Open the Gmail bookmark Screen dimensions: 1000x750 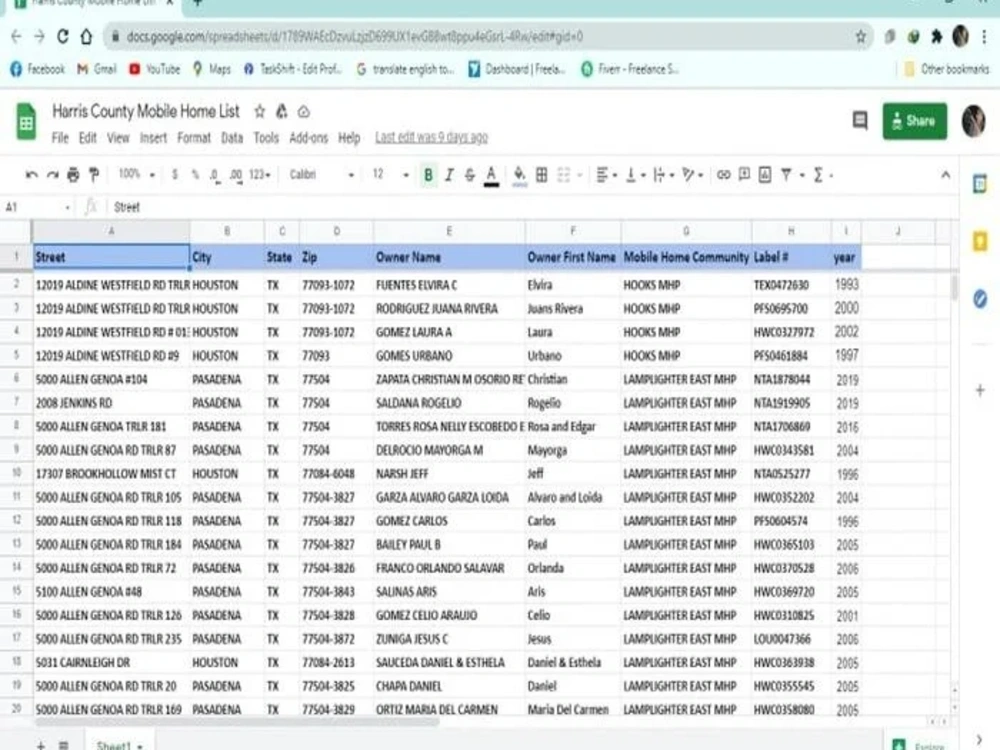coord(97,69)
